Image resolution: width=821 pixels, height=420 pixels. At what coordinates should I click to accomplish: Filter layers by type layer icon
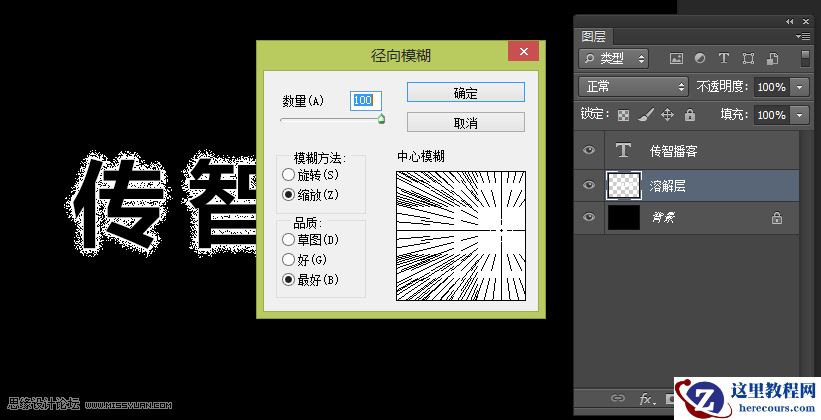pos(724,59)
